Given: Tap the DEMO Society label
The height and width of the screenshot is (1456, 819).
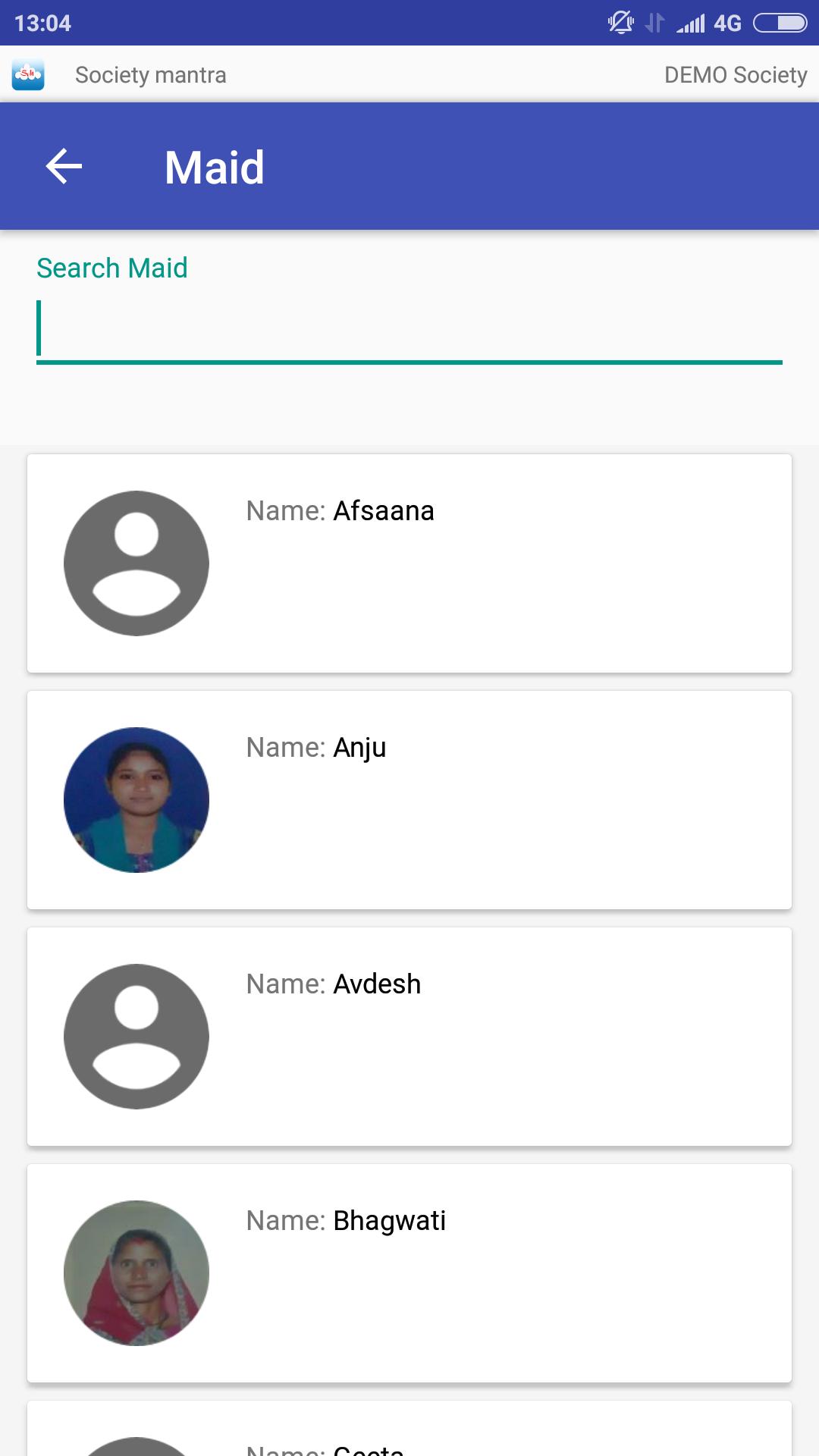Looking at the screenshot, I should 736,75.
